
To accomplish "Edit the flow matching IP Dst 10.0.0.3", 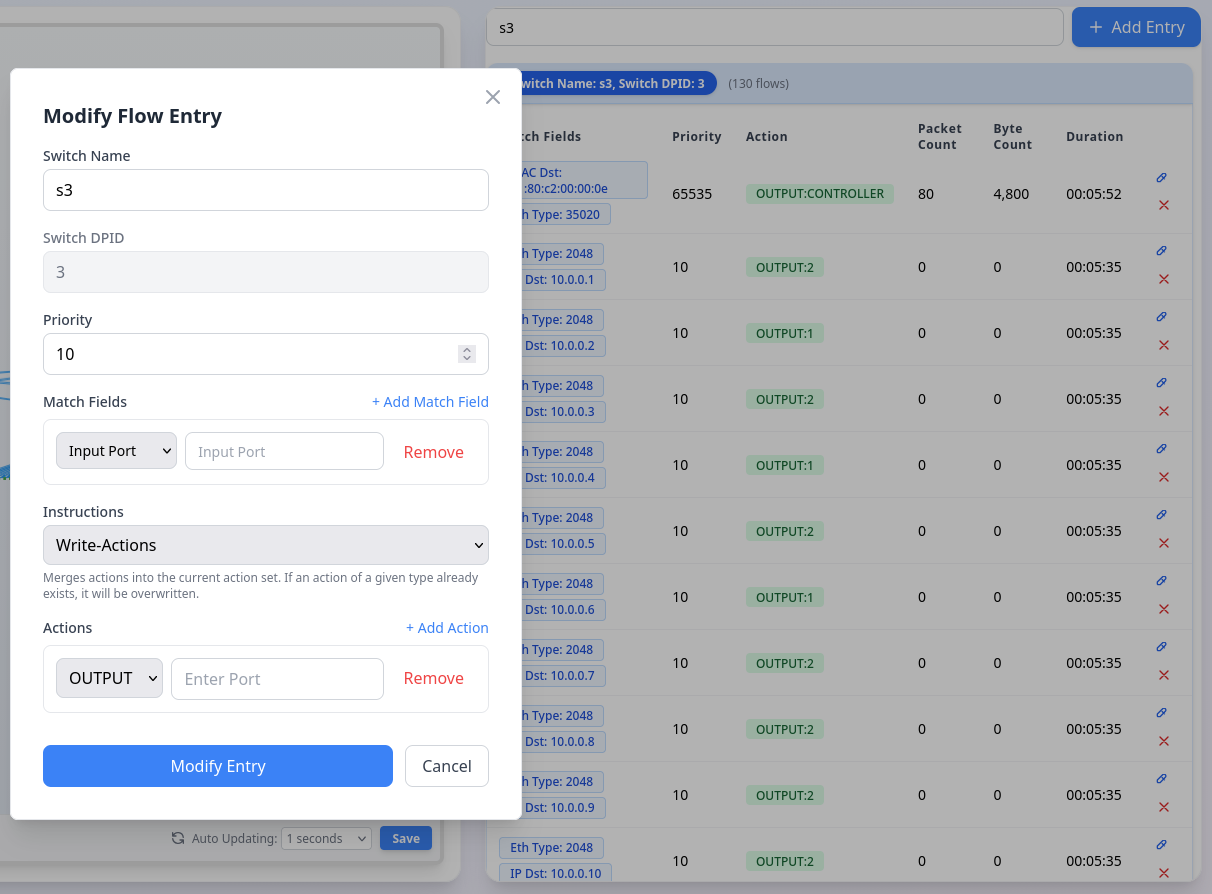I will (1161, 383).
